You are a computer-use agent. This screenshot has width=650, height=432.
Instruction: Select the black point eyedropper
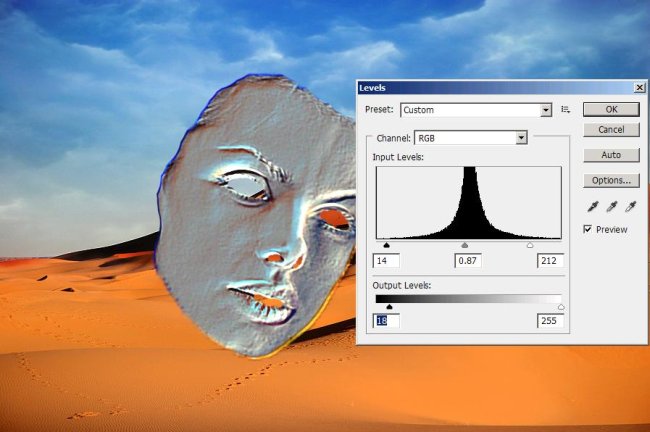[591, 206]
